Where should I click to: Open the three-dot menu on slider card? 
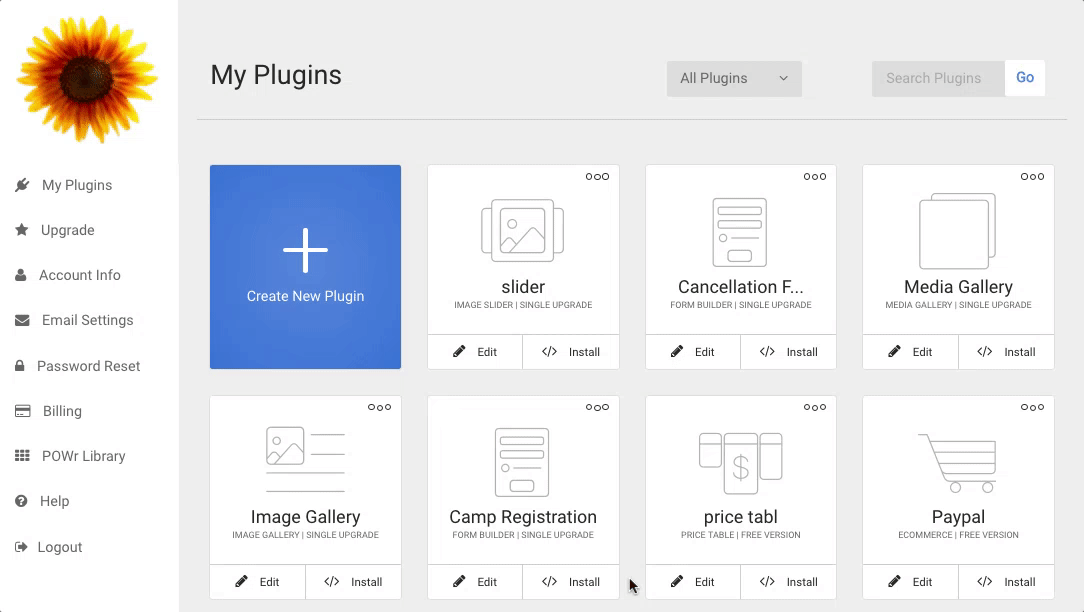(x=597, y=176)
